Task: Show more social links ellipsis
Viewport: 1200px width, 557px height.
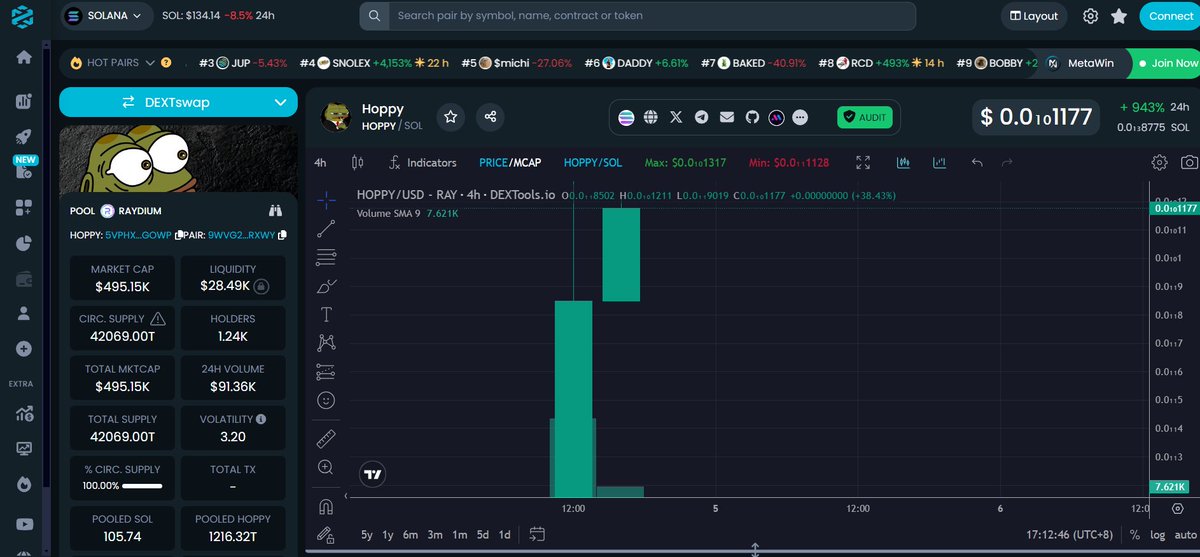Action: [800, 117]
